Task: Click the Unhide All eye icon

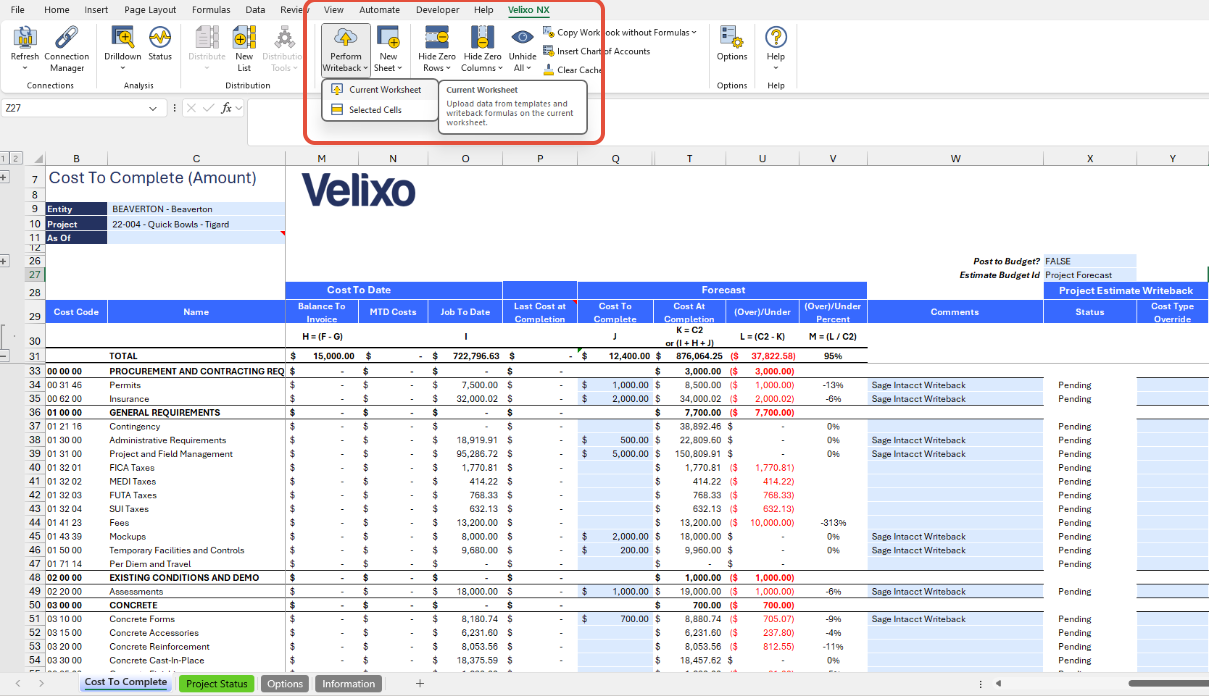Action: pos(522,37)
